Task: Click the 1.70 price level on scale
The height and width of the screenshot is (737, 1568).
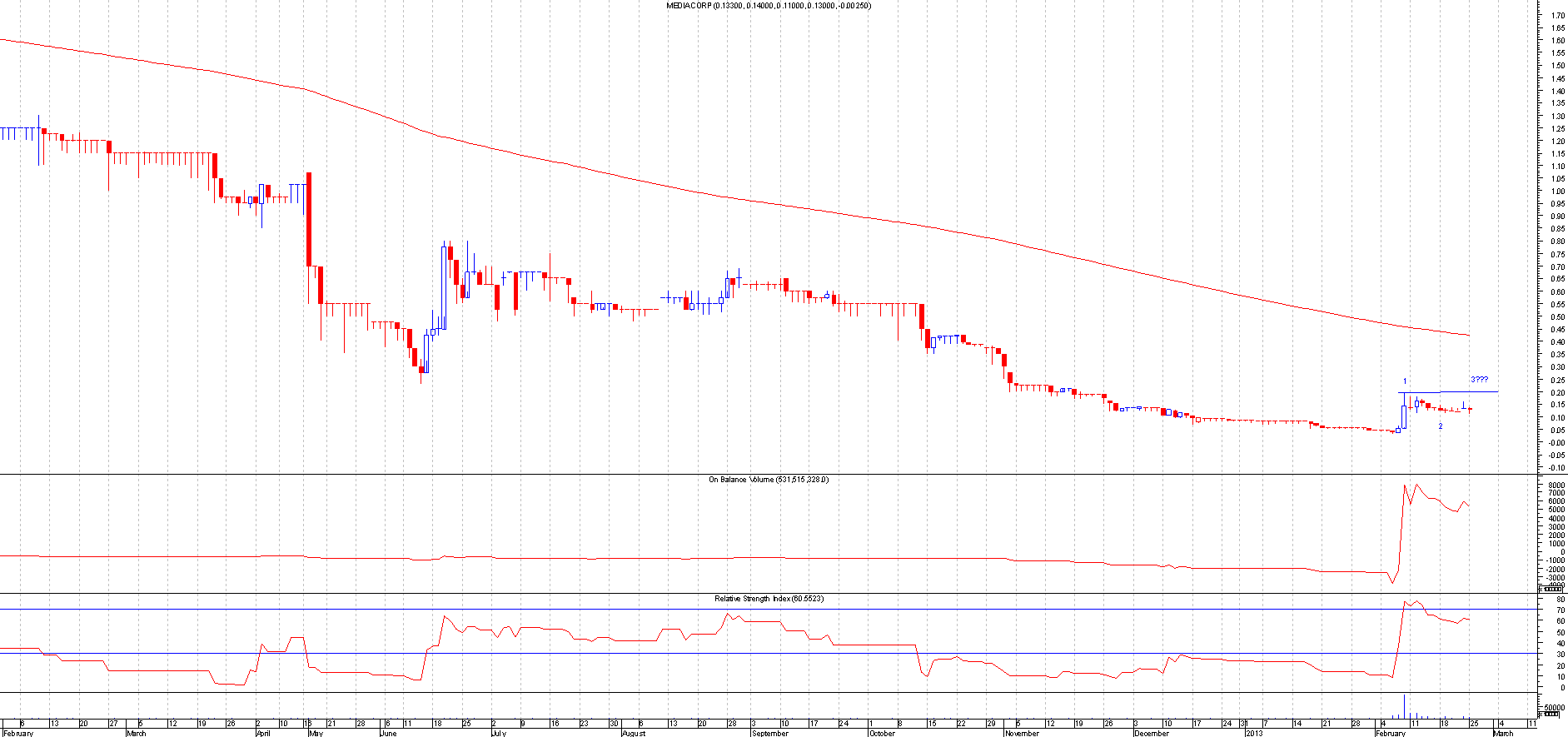Action: point(1556,15)
